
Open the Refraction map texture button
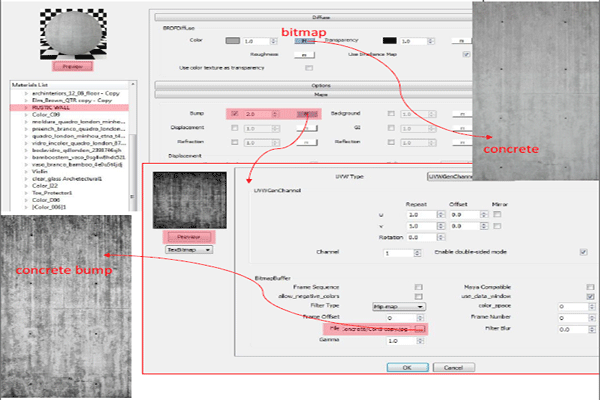(307, 142)
